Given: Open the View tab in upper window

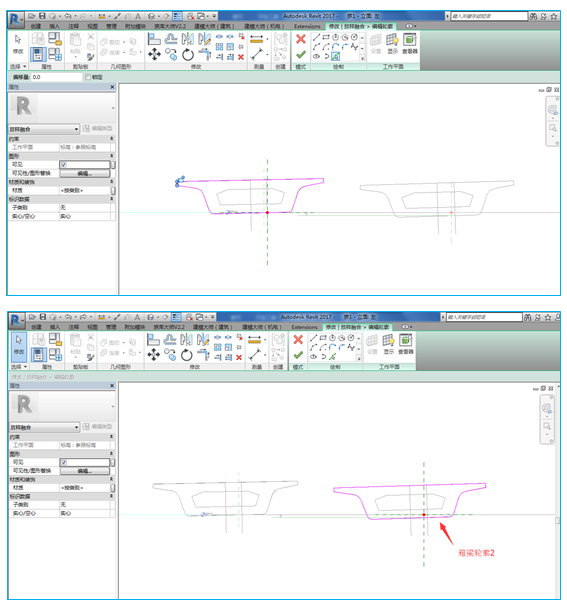Looking at the screenshot, I should coord(92,26).
